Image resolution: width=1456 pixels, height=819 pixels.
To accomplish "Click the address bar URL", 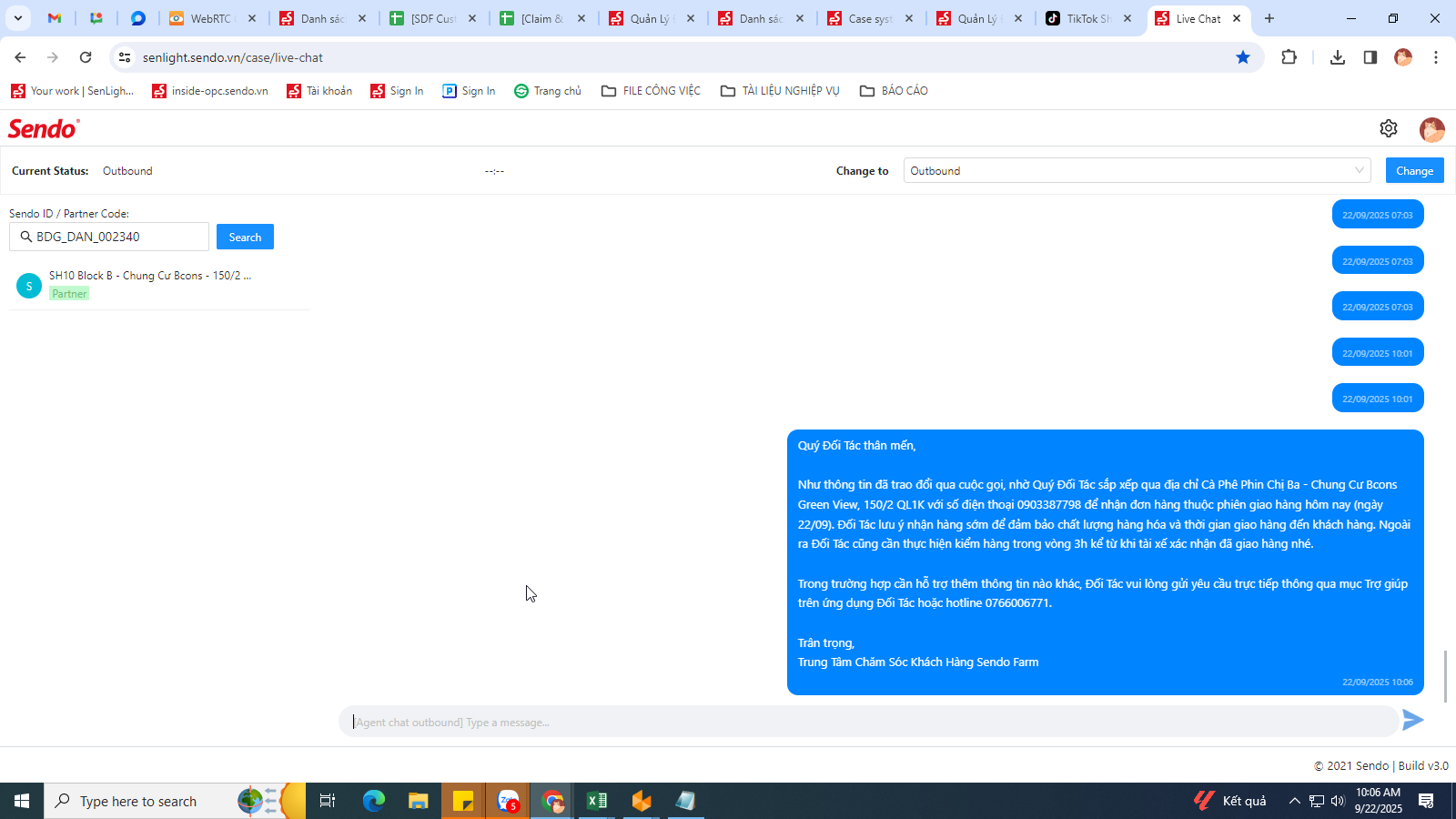I will point(233,57).
